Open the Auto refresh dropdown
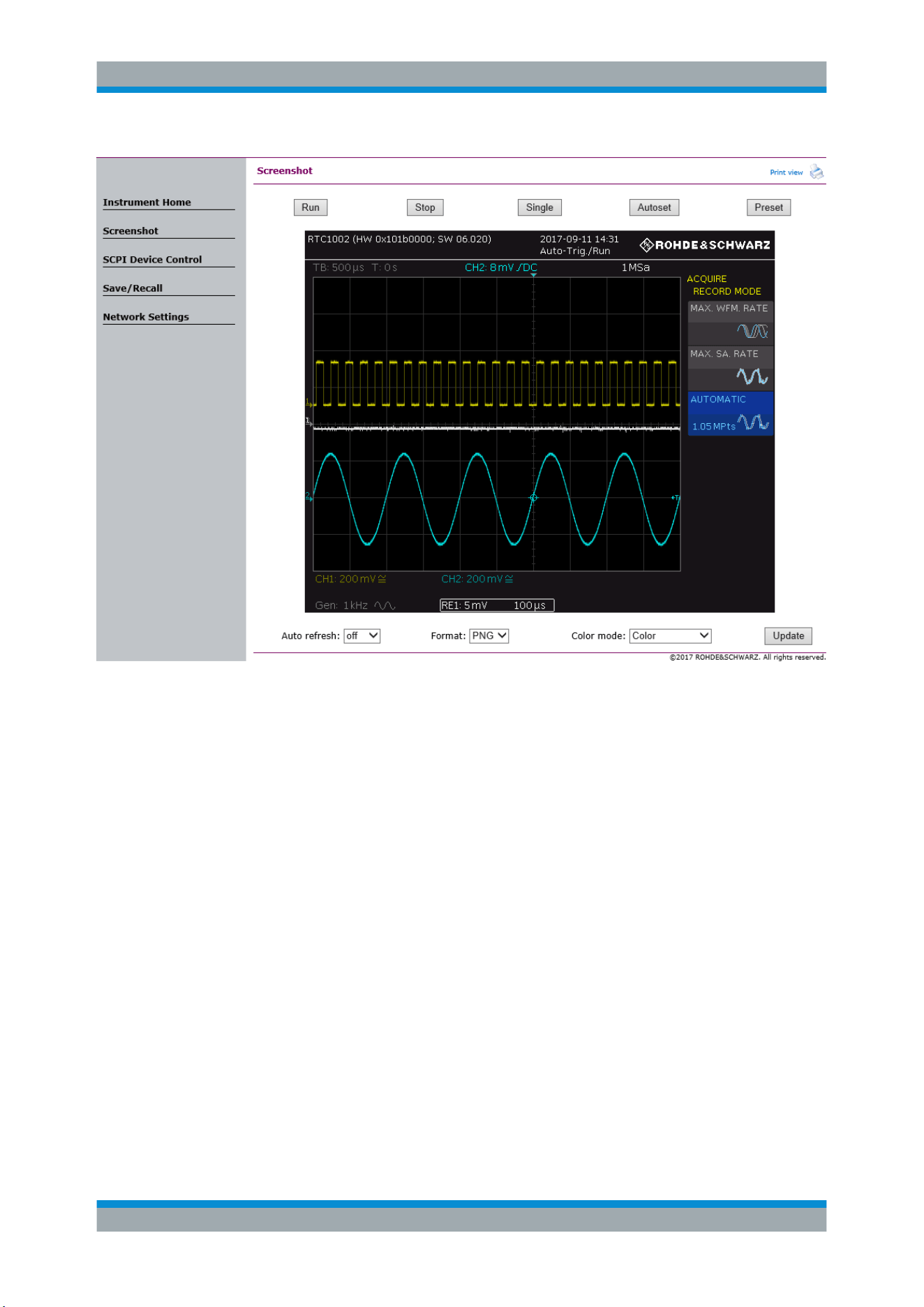 (362, 636)
